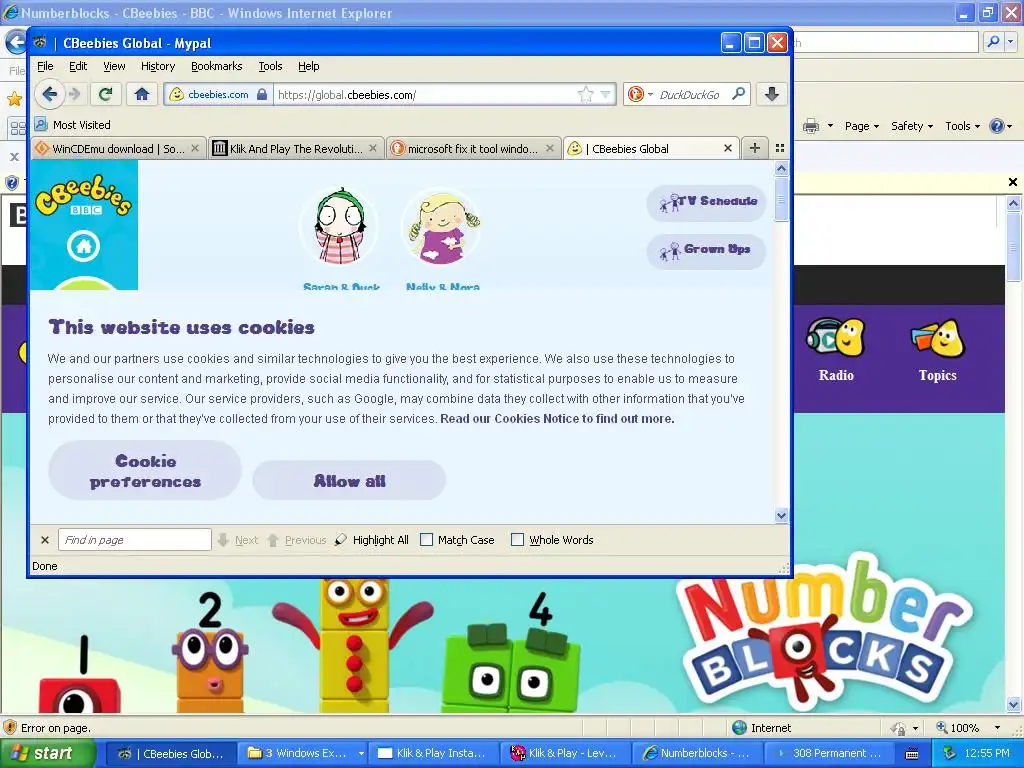
Task: Click the DuckDuckGo search magnifier
Action: 739,95
